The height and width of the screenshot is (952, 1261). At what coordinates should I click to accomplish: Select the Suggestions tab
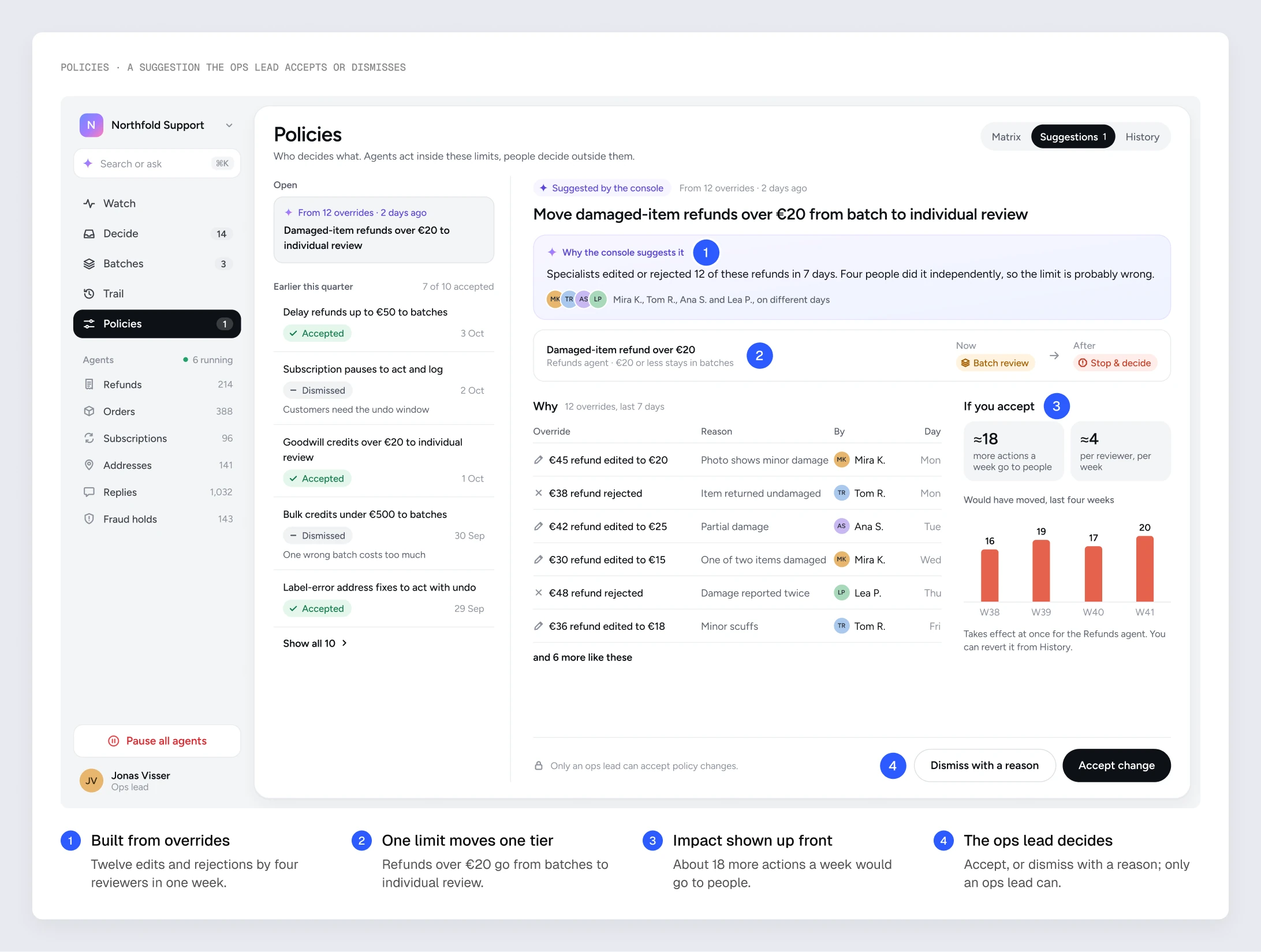1073,137
